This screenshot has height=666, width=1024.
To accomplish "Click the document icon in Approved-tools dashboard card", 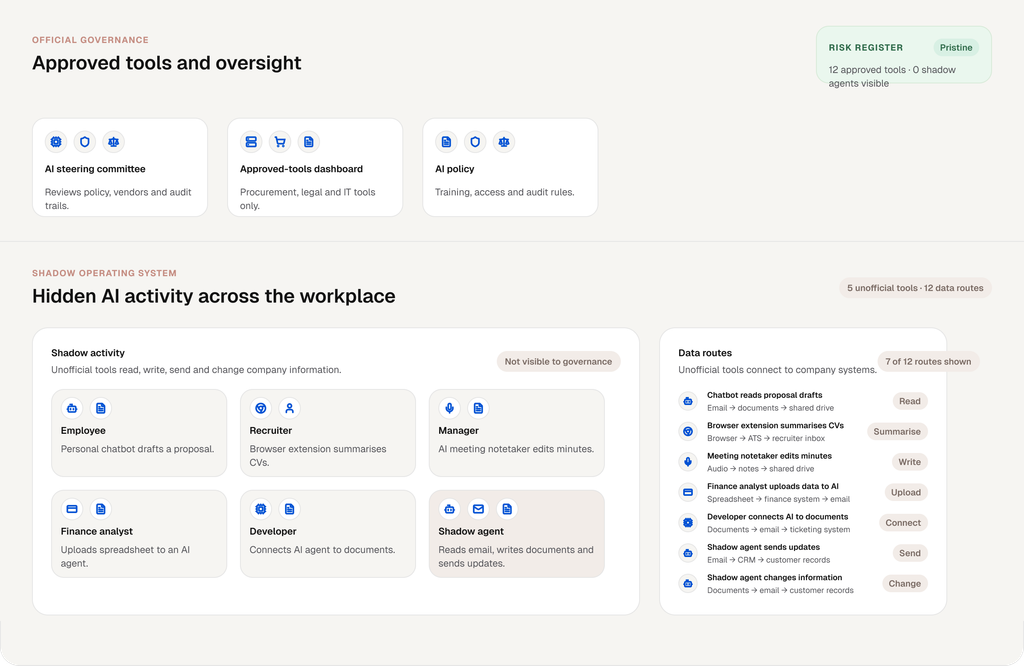I will [x=309, y=142].
